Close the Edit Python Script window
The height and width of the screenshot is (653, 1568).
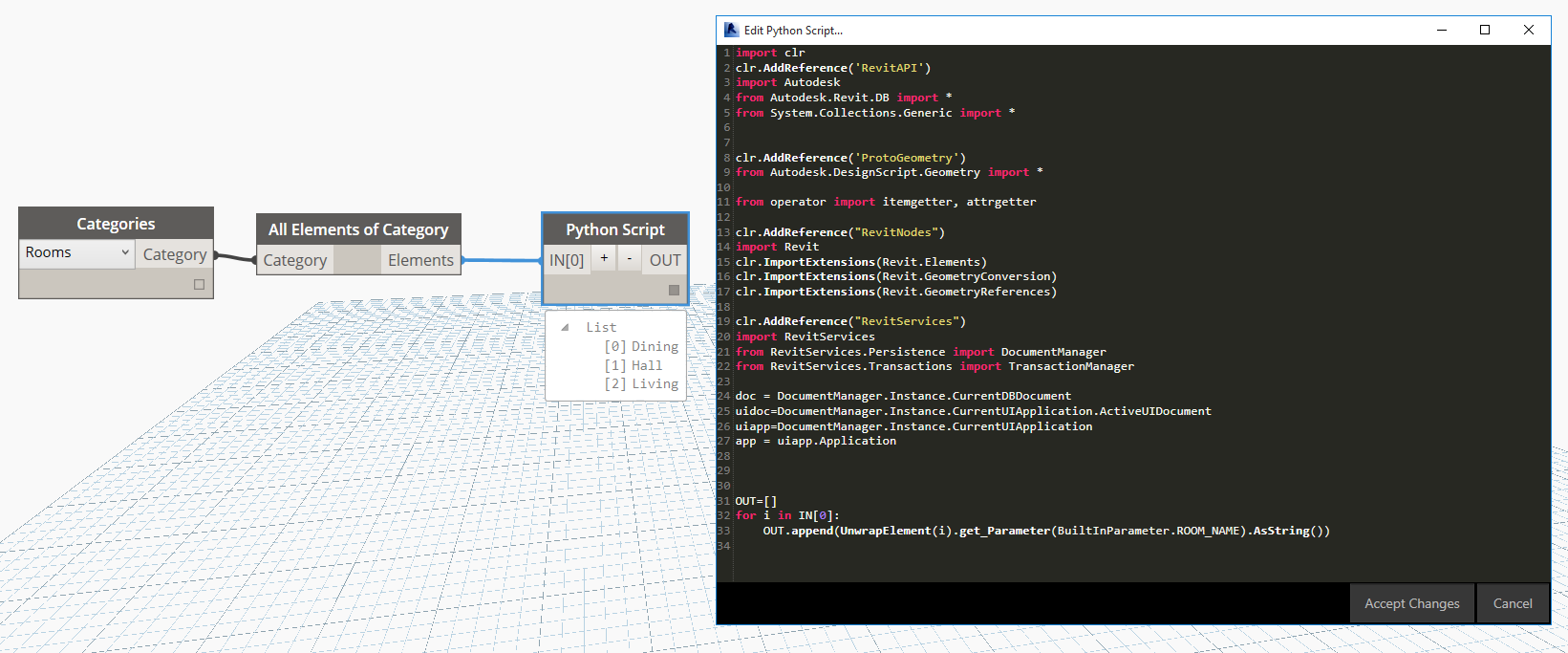(1529, 30)
